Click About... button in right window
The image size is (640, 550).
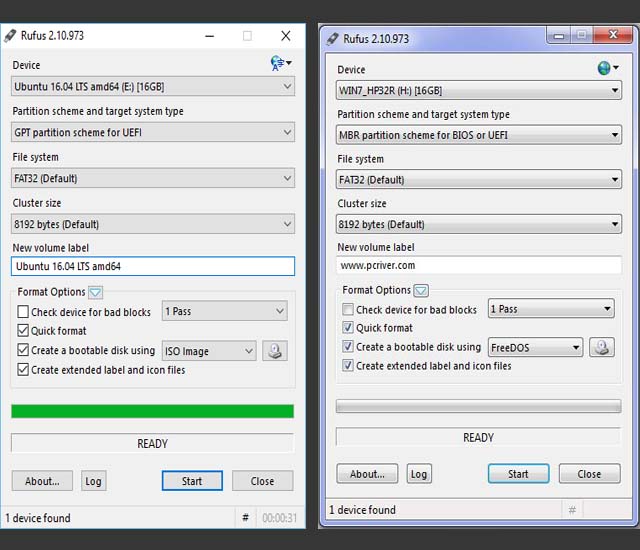367,474
